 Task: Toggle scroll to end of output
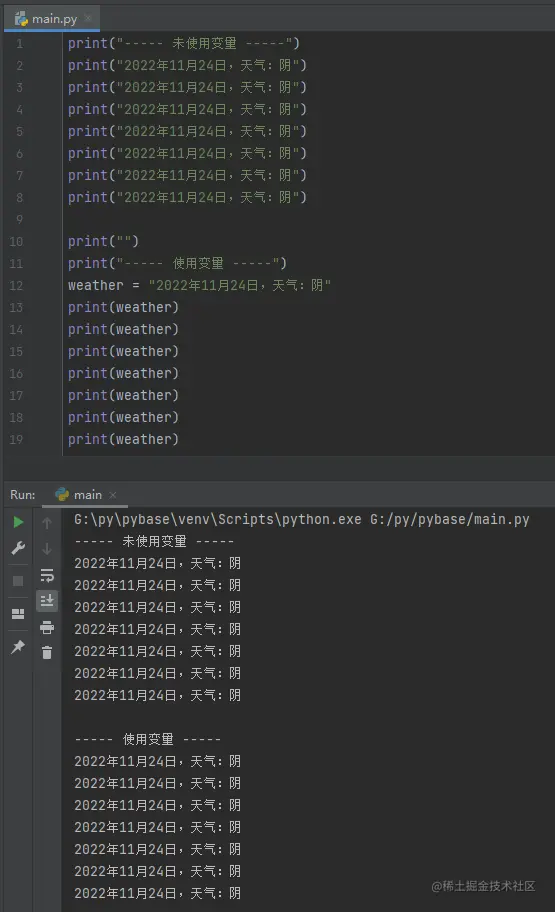47,600
